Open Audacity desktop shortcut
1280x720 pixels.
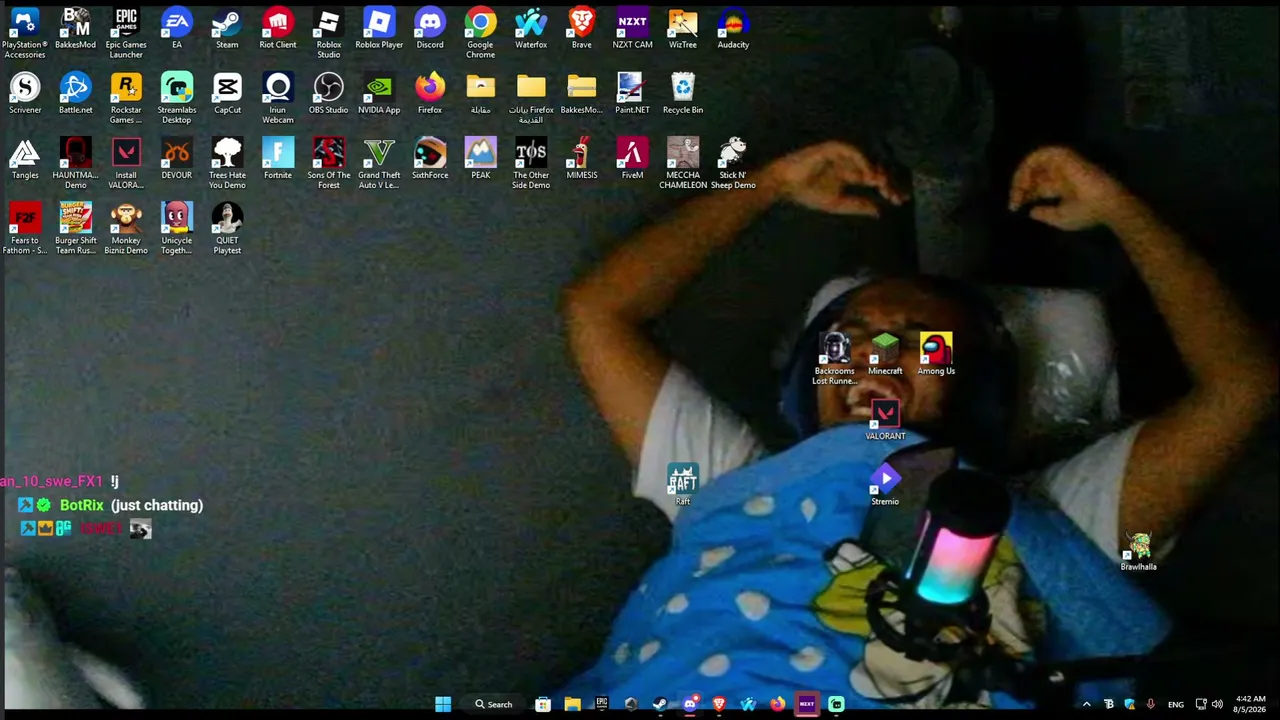733,28
